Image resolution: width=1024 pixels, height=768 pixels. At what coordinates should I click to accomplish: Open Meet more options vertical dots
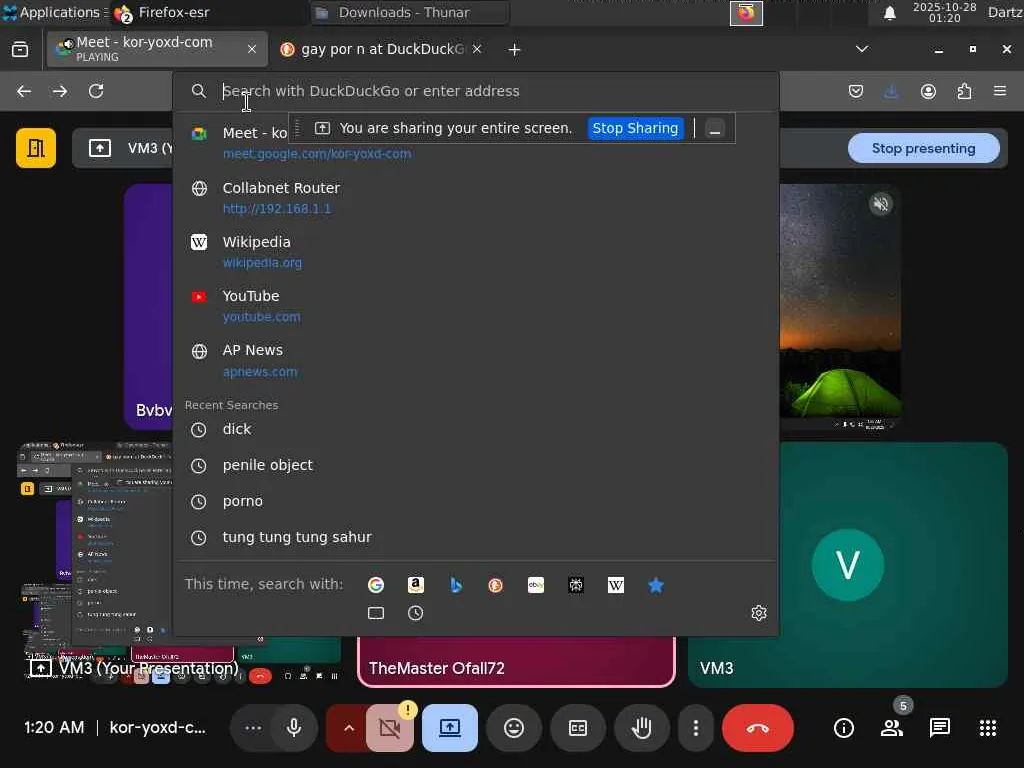(x=696, y=728)
